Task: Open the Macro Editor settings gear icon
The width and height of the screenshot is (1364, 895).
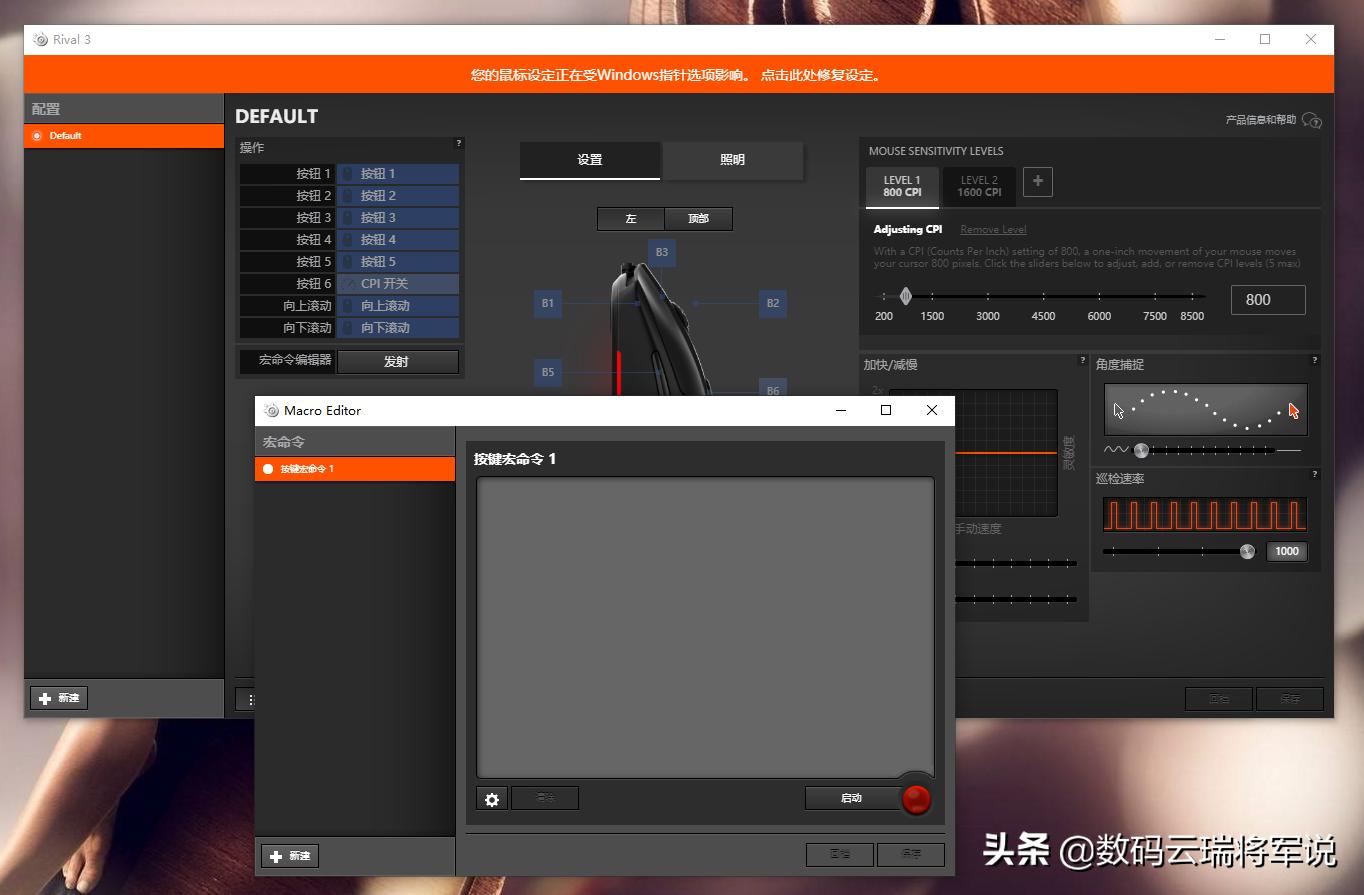Action: [x=491, y=798]
